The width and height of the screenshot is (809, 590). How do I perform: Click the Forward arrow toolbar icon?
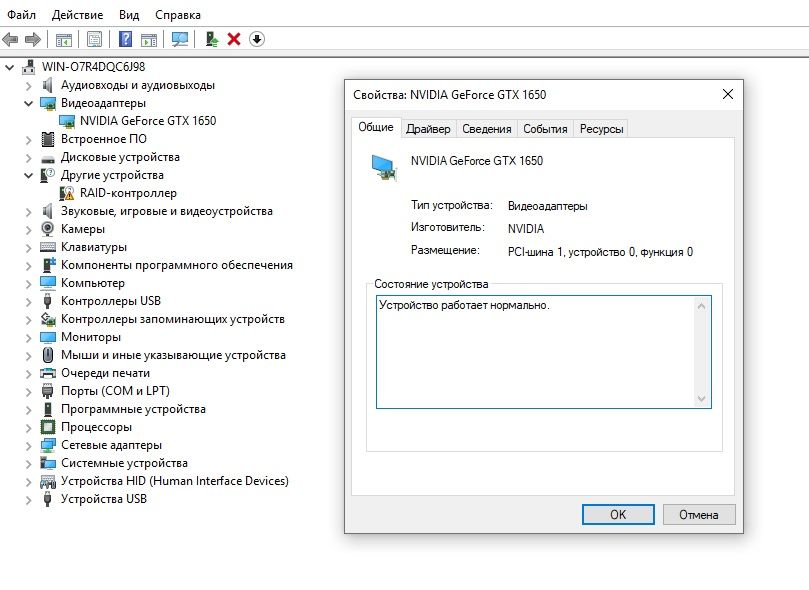point(33,39)
